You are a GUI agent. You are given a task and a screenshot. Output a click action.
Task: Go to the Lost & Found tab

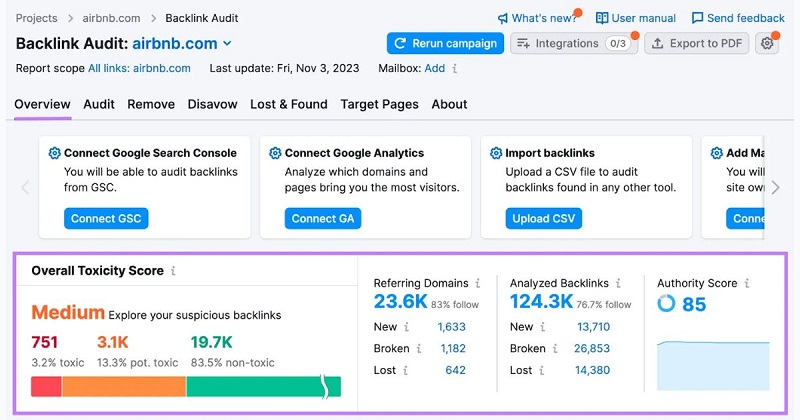(289, 104)
